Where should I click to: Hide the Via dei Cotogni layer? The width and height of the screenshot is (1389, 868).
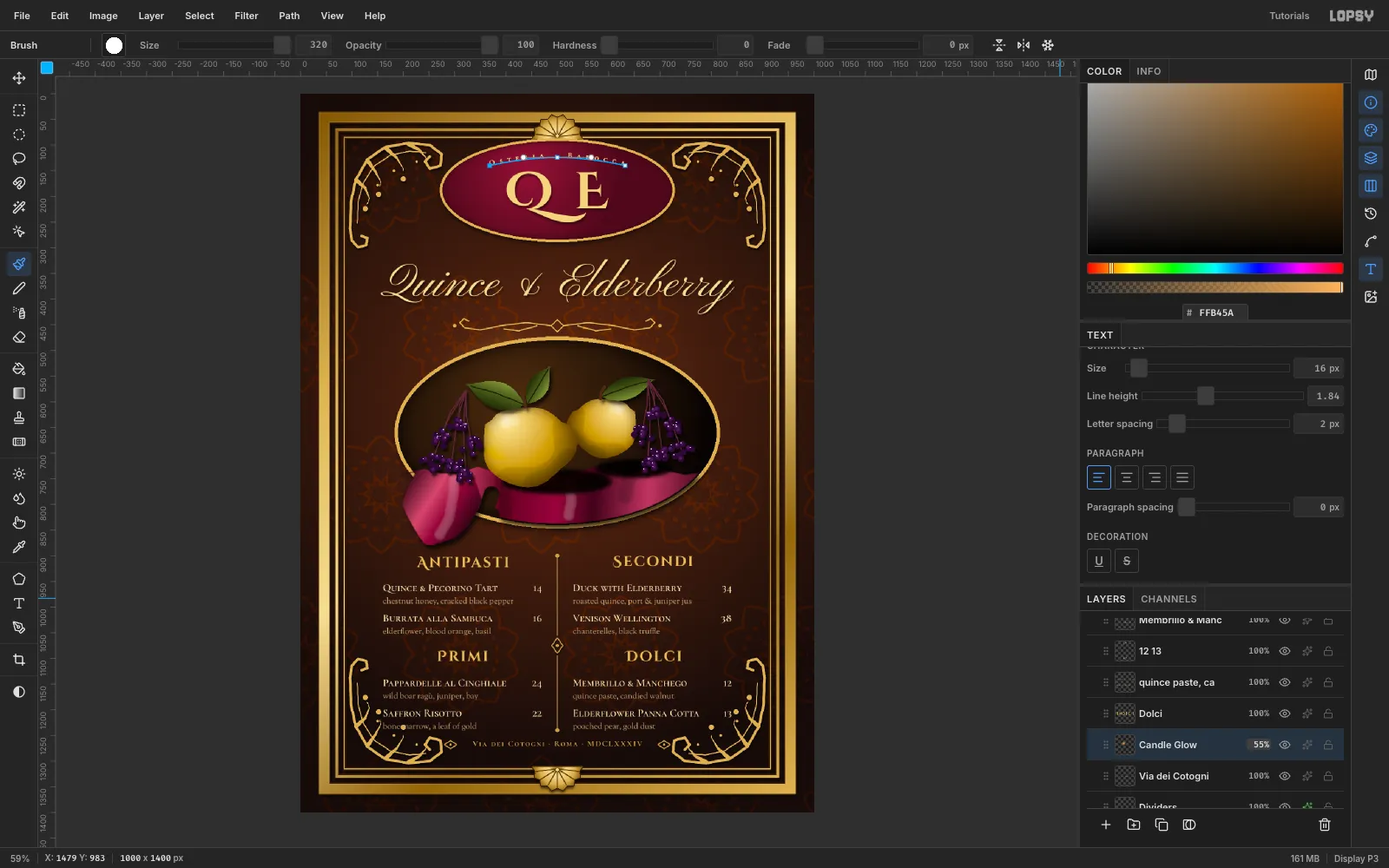(1285, 776)
